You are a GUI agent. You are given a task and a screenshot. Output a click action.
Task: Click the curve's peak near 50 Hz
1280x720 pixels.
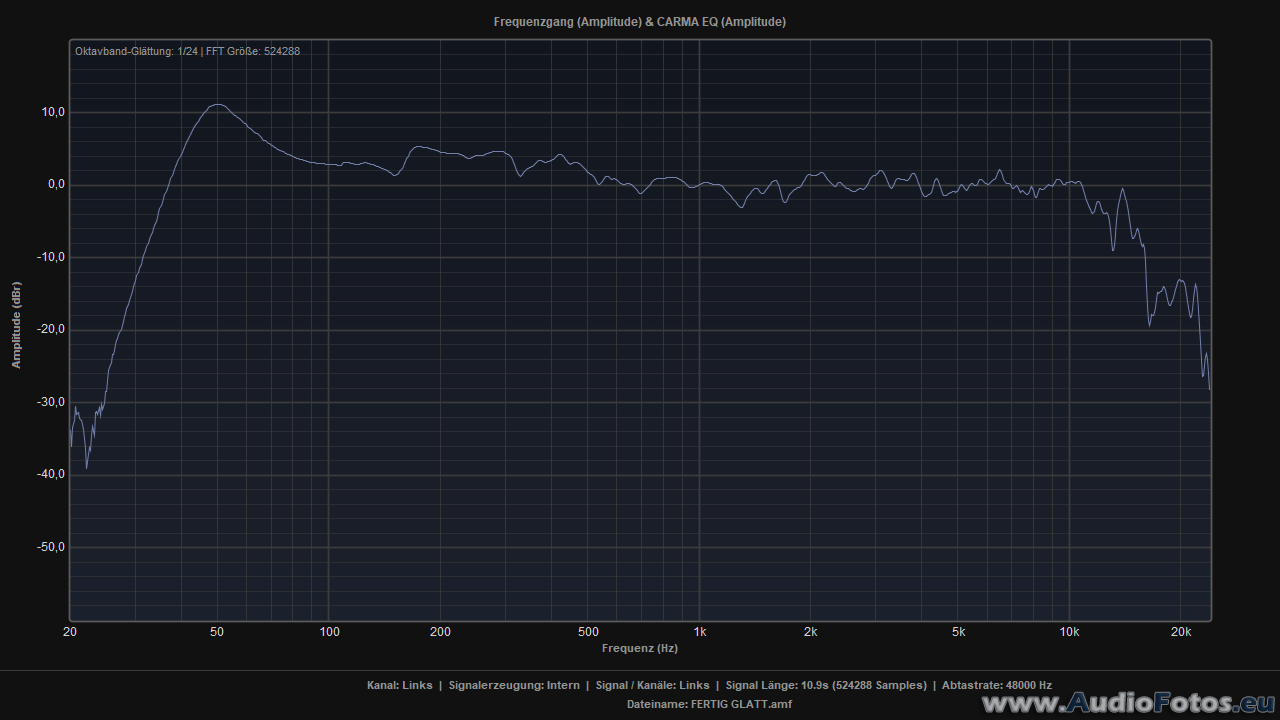click(217, 104)
